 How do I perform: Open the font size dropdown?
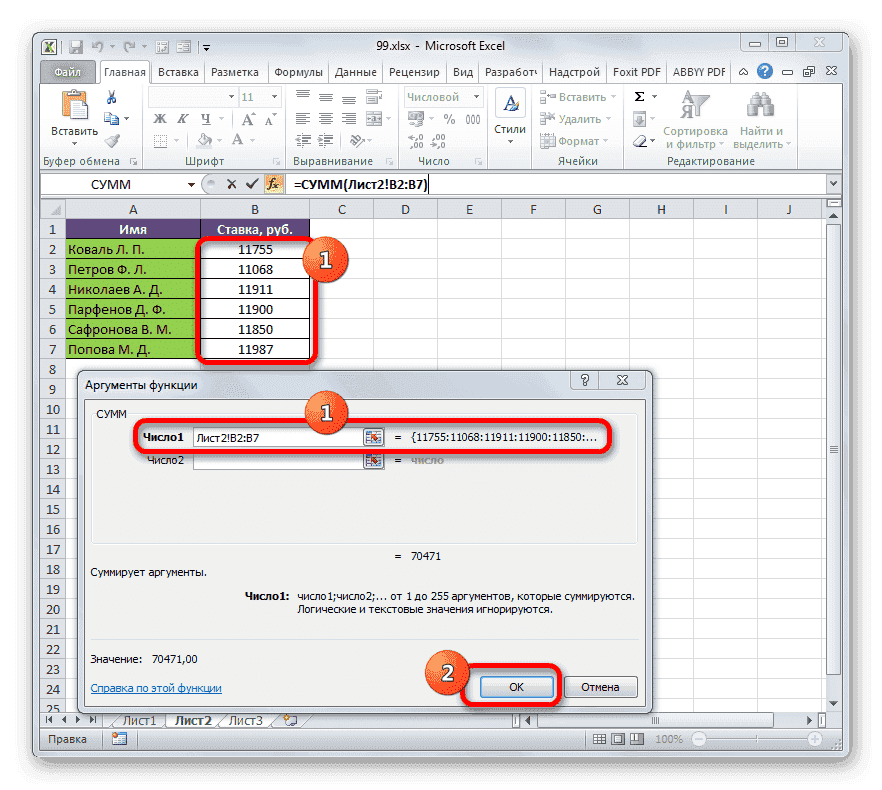272,96
